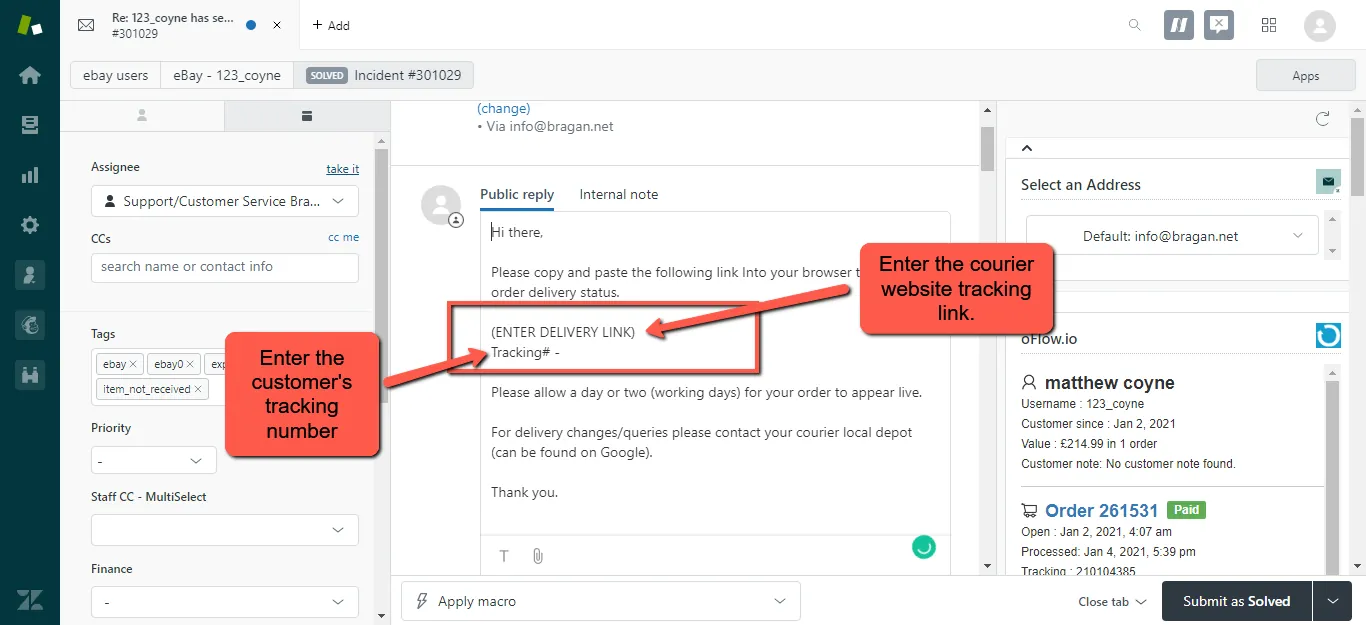
Task: Go to Home dashboard icon
Action: point(30,75)
